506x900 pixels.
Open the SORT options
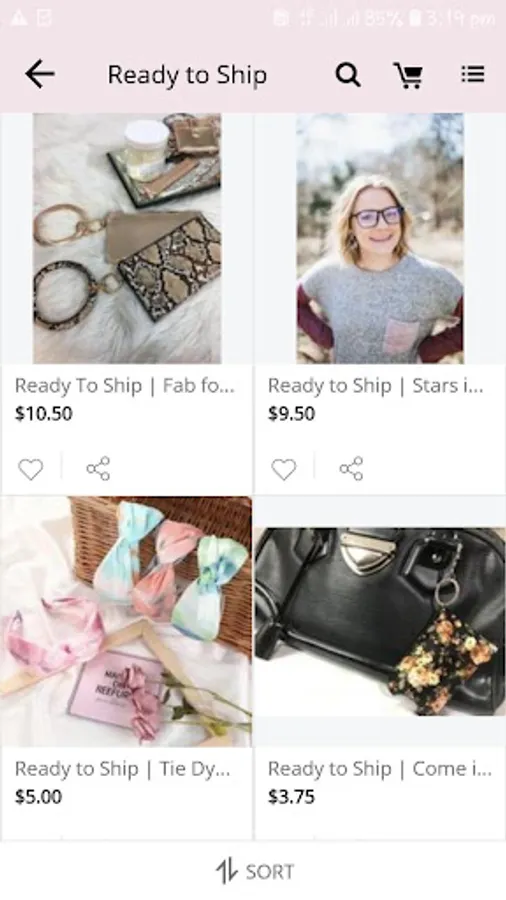254,871
